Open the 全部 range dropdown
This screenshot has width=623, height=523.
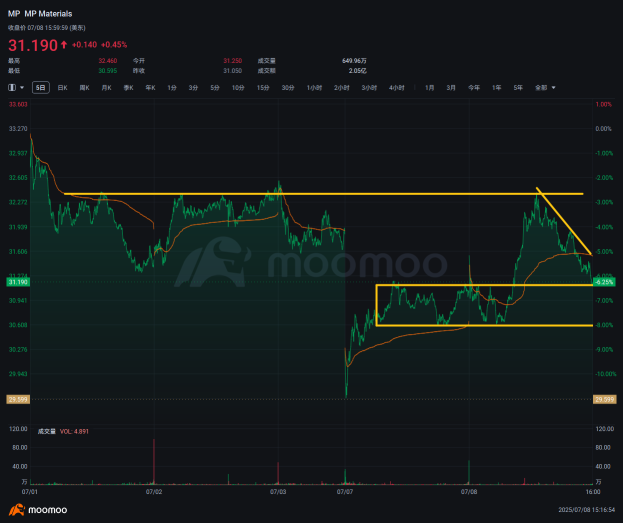(x=545, y=87)
